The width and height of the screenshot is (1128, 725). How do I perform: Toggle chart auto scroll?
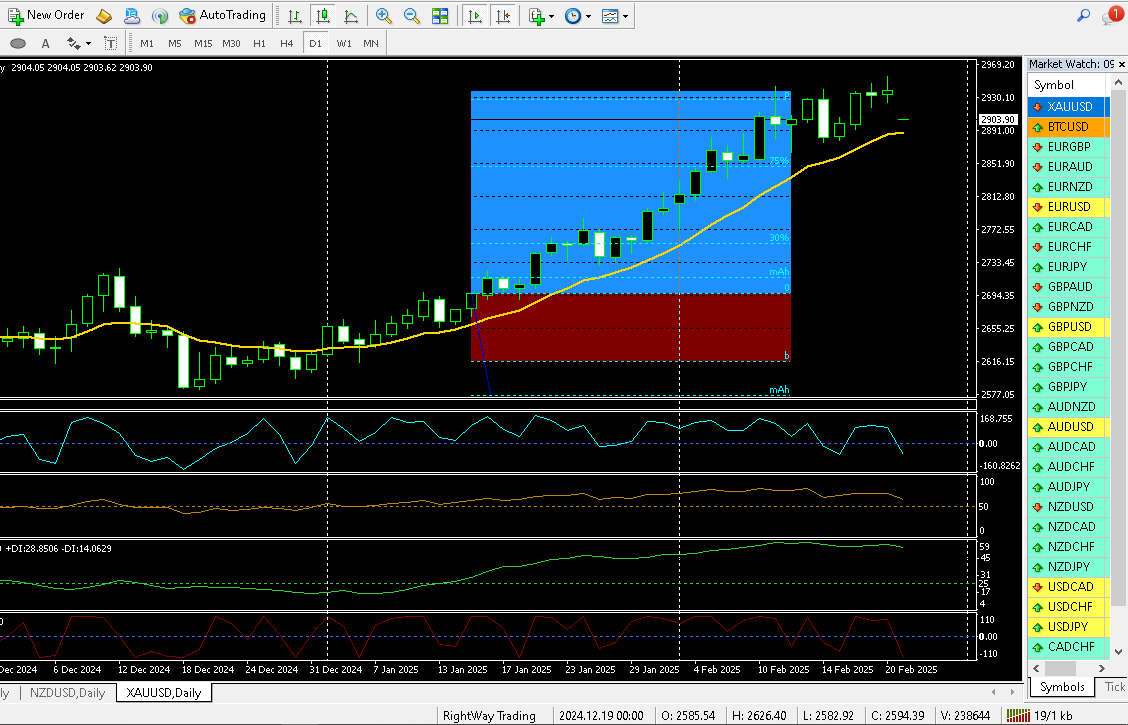(x=474, y=16)
